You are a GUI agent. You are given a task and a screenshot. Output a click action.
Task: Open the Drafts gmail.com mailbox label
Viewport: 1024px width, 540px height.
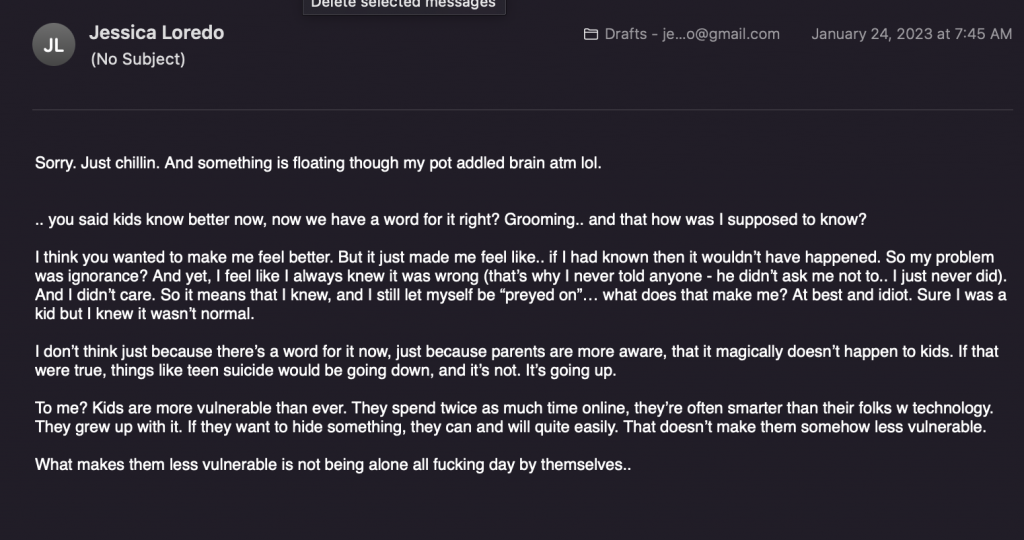[691, 34]
